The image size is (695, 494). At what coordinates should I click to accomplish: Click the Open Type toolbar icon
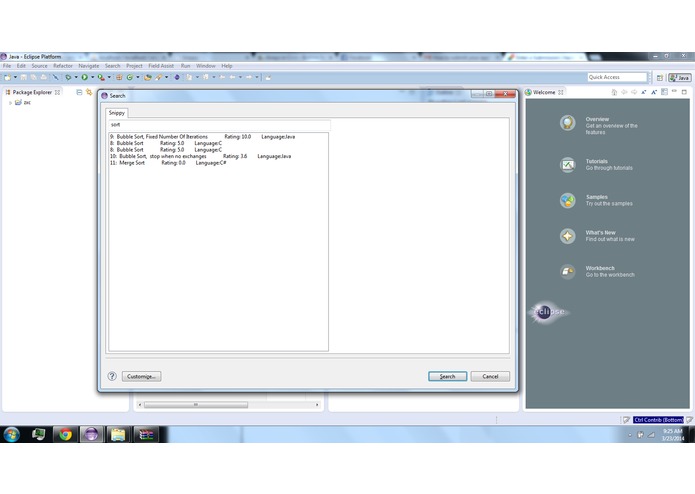point(148,77)
